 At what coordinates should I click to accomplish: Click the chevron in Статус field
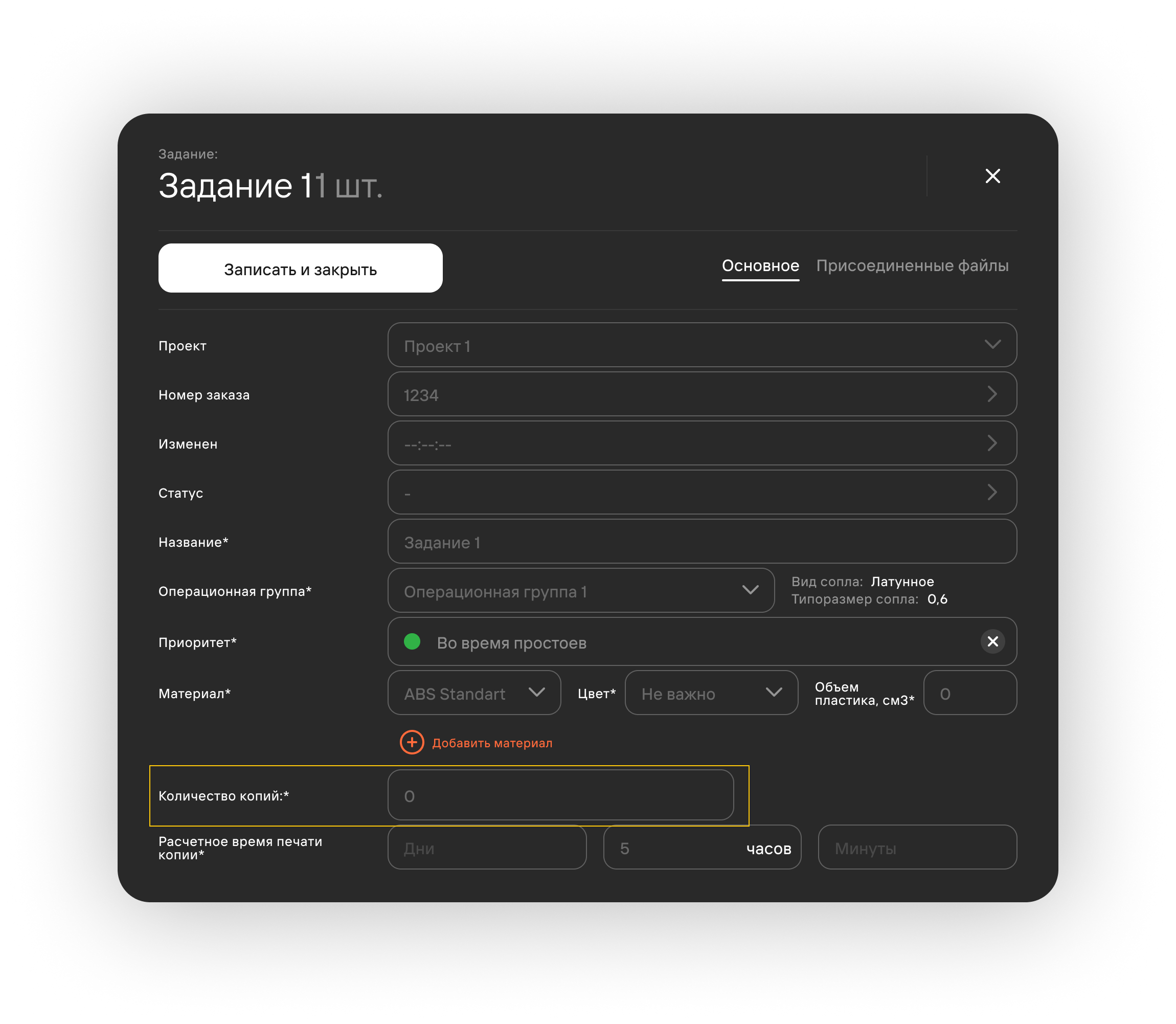click(992, 492)
